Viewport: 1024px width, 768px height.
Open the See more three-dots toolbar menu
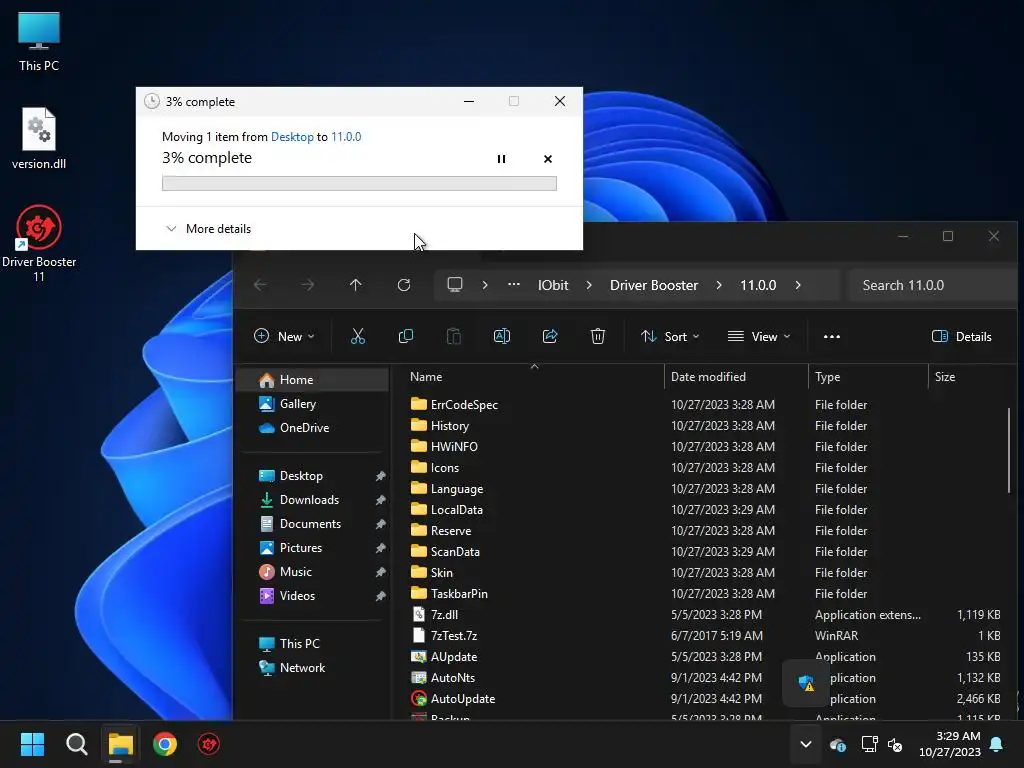click(831, 336)
